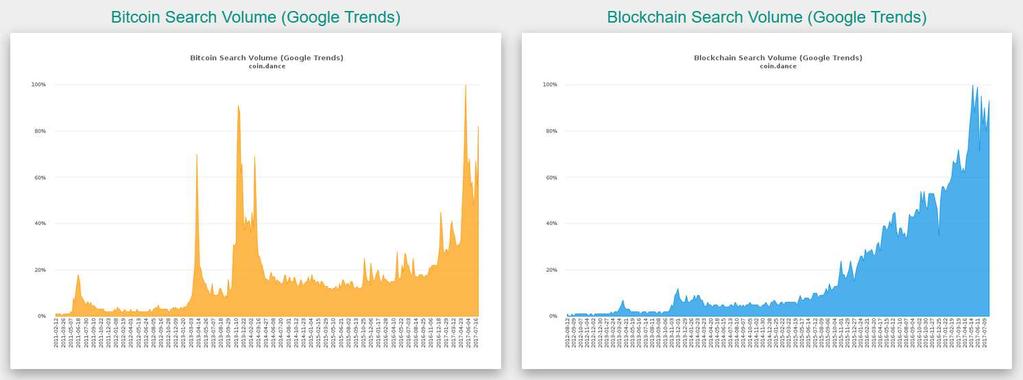Screen dimensions: 1023x380
Task: Click the 100% y-axis label on Bitcoin chart
Action: pos(38,85)
